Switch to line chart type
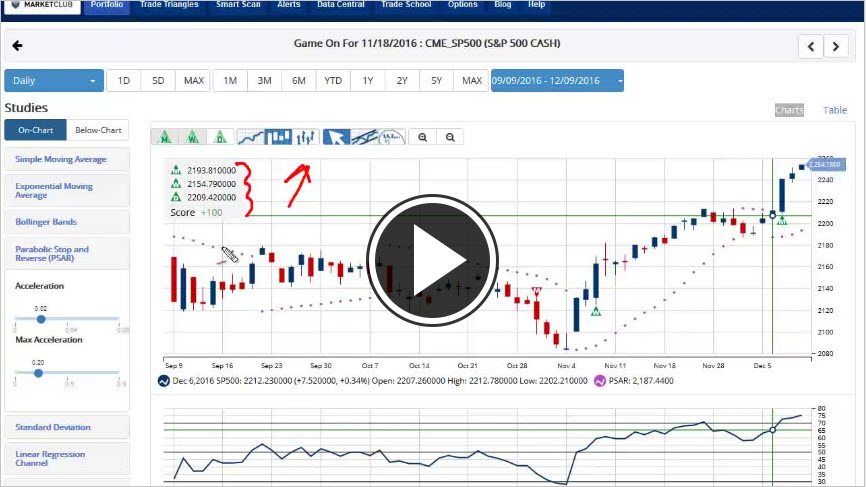 (251, 137)
